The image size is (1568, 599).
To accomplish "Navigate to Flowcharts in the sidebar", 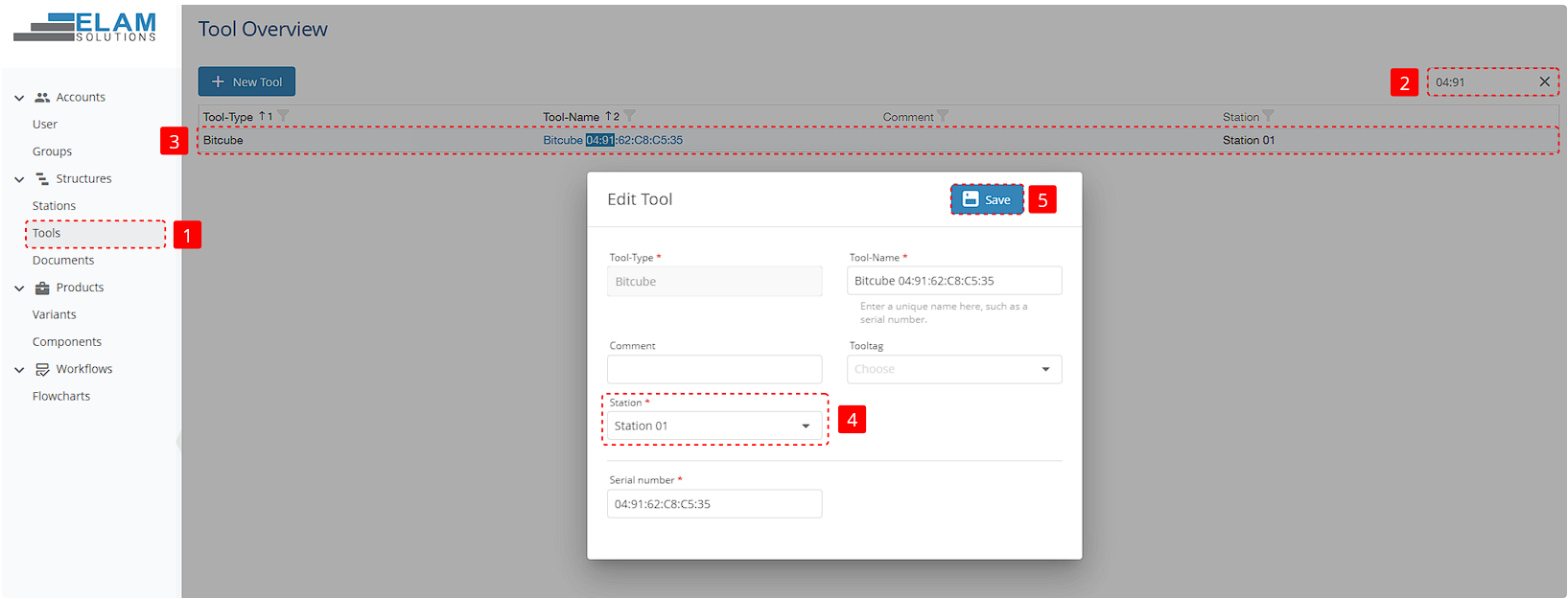I will [x=61, y=396].
